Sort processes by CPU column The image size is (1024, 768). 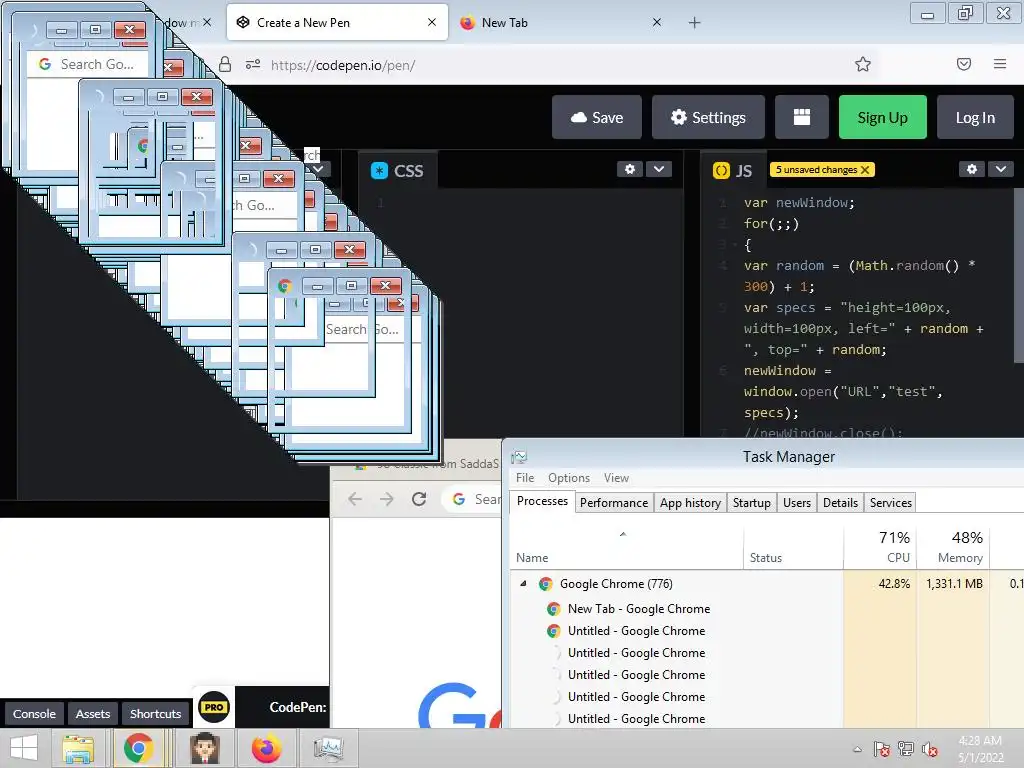coord(880,547)
